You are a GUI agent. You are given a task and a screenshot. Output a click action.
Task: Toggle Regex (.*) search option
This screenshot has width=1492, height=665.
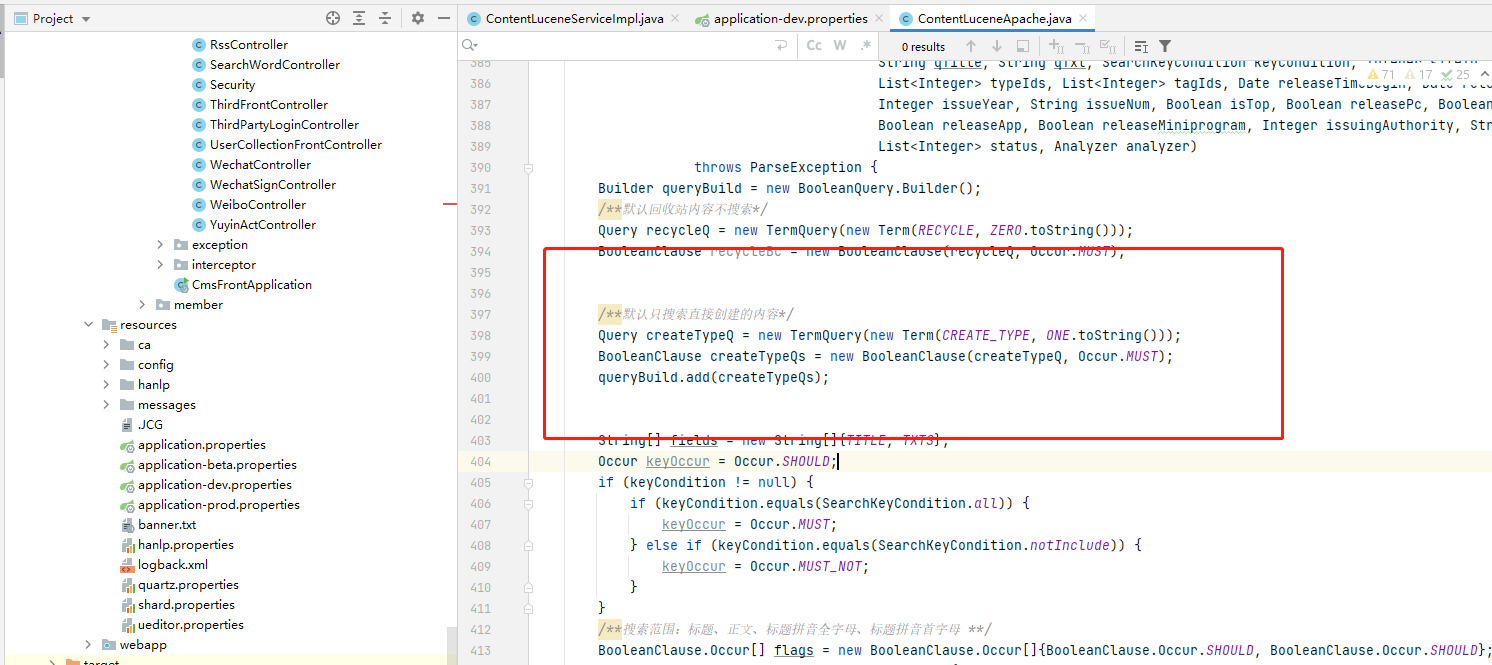point(865,46)
